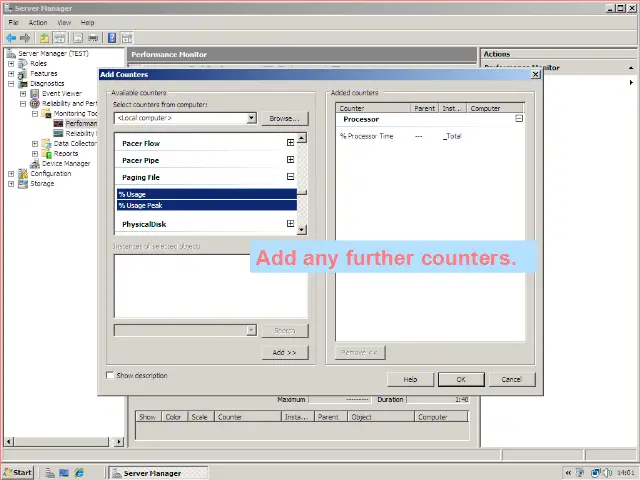
Task: Toggle Show/Hide Console Tree toolbar icon
Action: pos(60,38)
